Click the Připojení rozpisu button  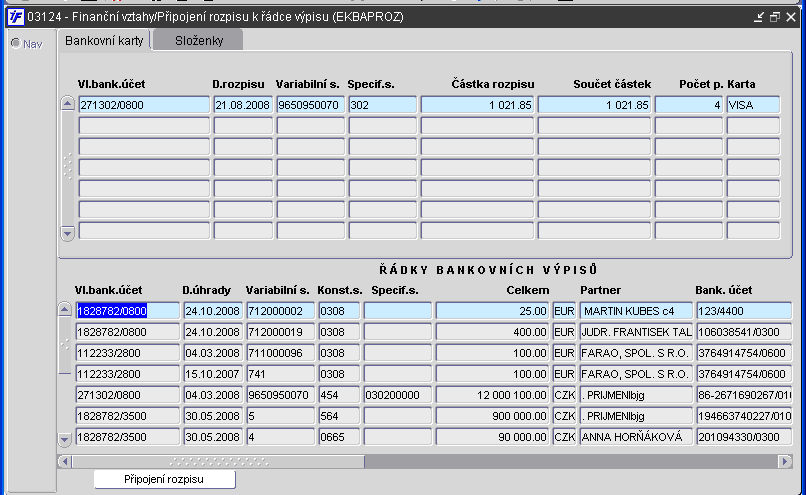pos(164,479)
